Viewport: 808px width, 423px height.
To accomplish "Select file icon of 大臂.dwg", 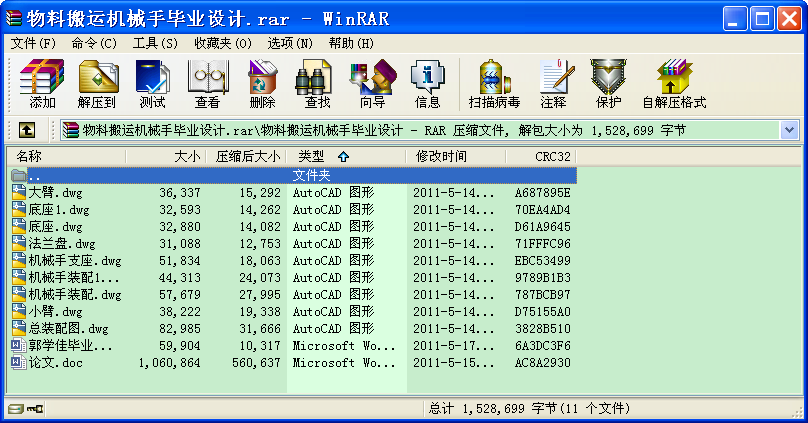I will click(19, 192).
